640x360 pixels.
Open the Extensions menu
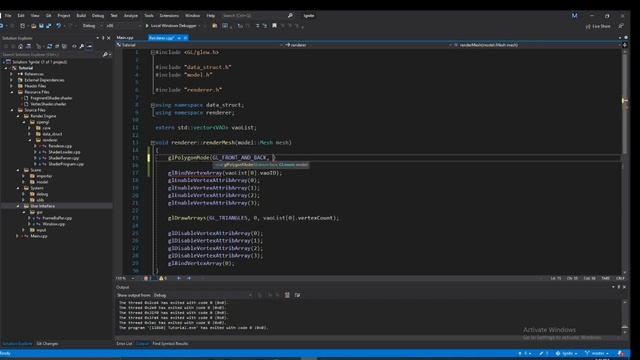tap(169, 16)
